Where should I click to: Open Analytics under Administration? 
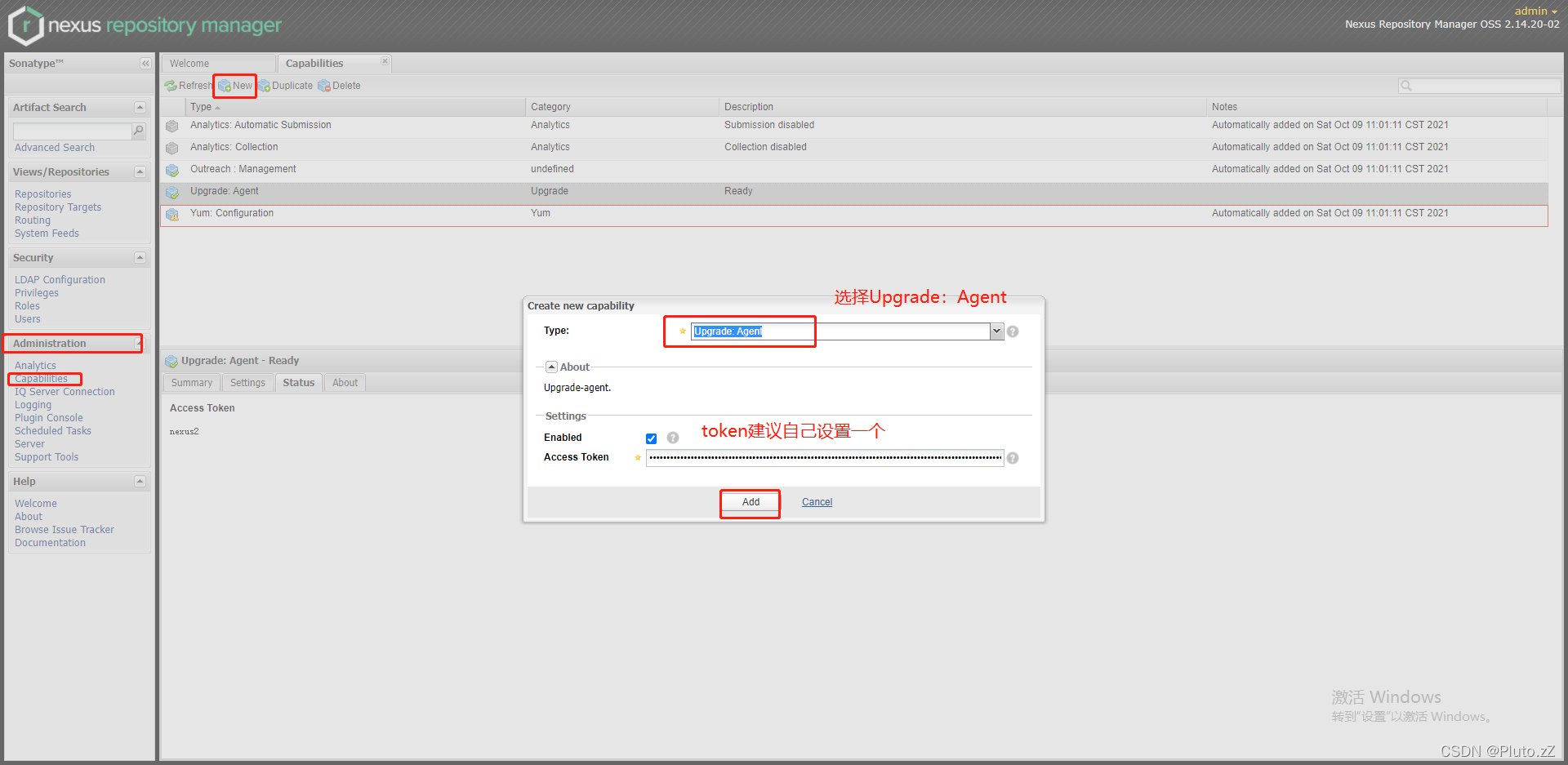[x=35, y=366]
